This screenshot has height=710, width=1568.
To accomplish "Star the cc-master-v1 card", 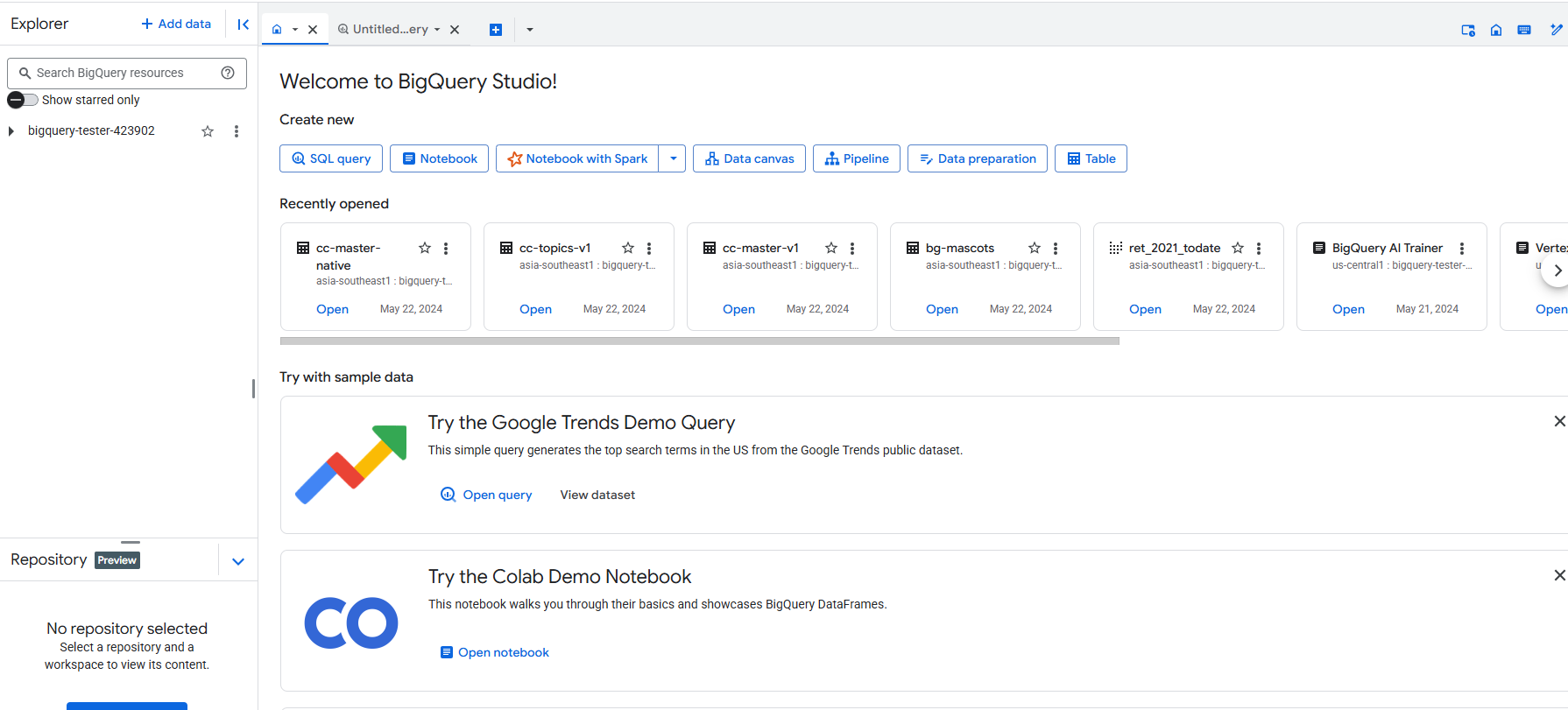I will tap(831, 248).
